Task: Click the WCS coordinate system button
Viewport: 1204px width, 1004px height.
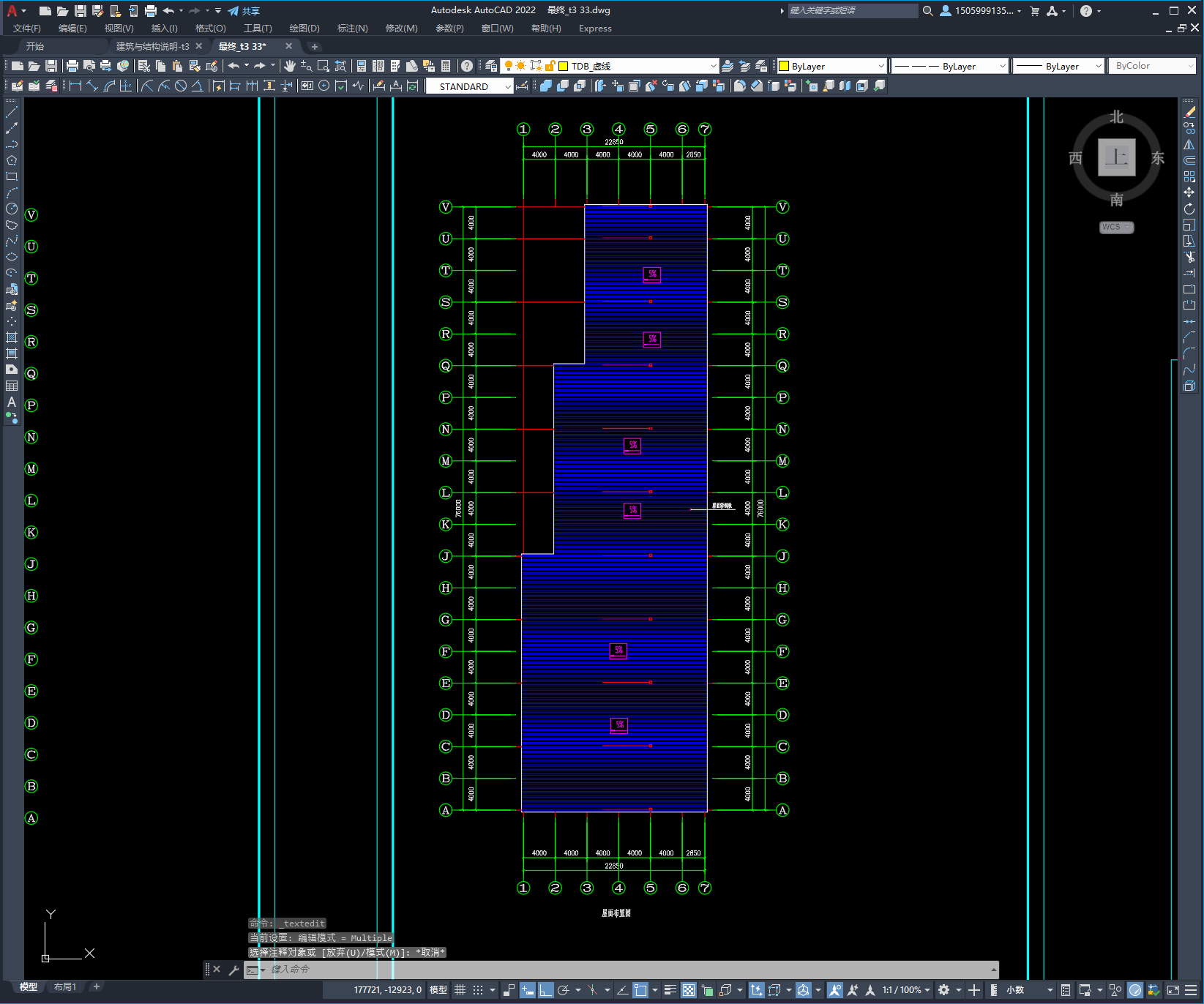Action: (x=1116, y=228)
